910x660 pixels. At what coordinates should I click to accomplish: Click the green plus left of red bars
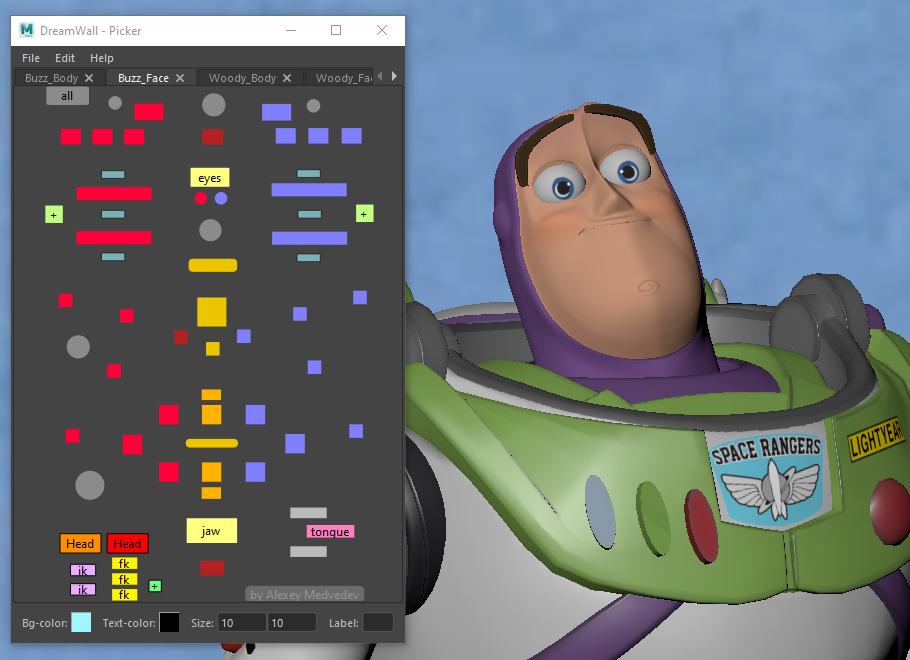54,215
